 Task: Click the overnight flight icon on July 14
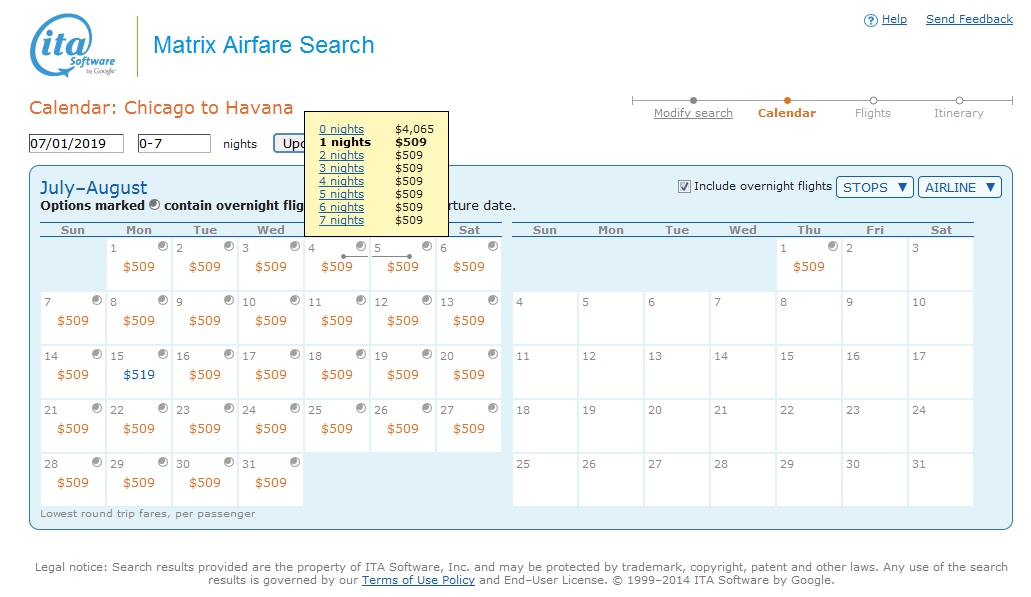[x=97, y=352]
